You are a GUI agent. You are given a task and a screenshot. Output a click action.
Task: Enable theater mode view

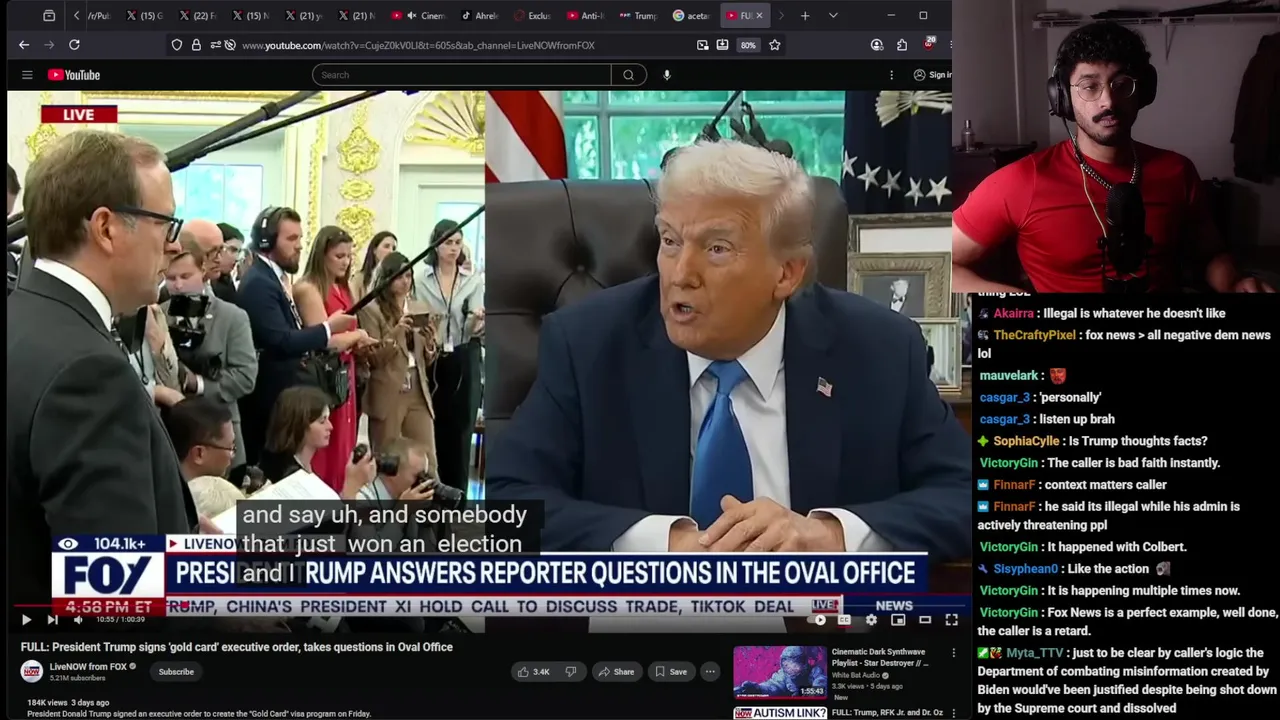[x=925, y=620]
